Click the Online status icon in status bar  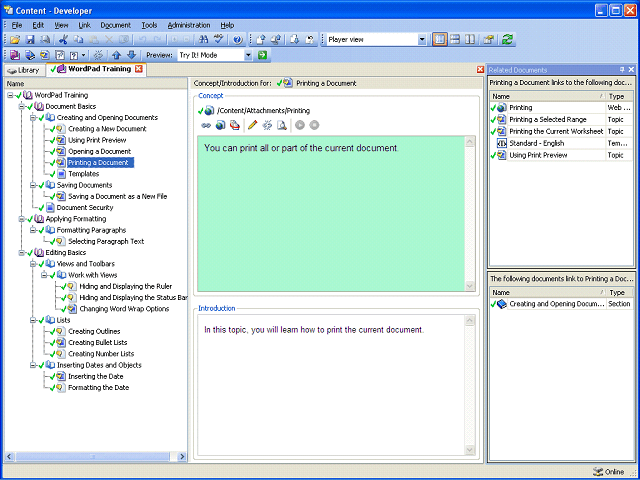598,472
